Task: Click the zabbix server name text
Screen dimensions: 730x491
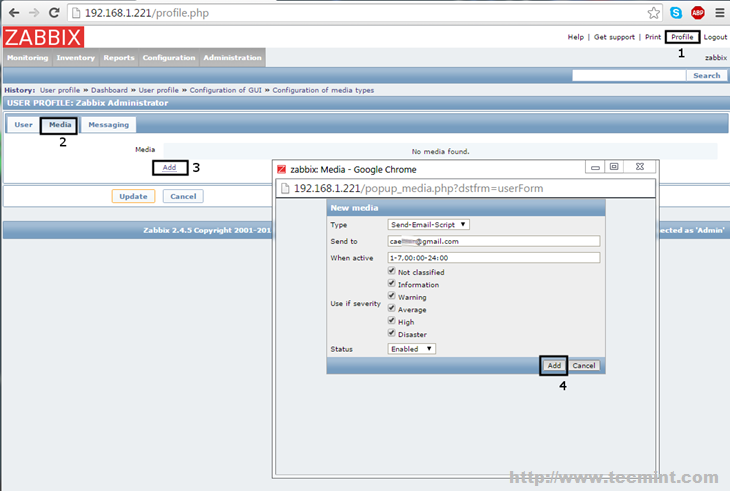Action: (716, 58)
